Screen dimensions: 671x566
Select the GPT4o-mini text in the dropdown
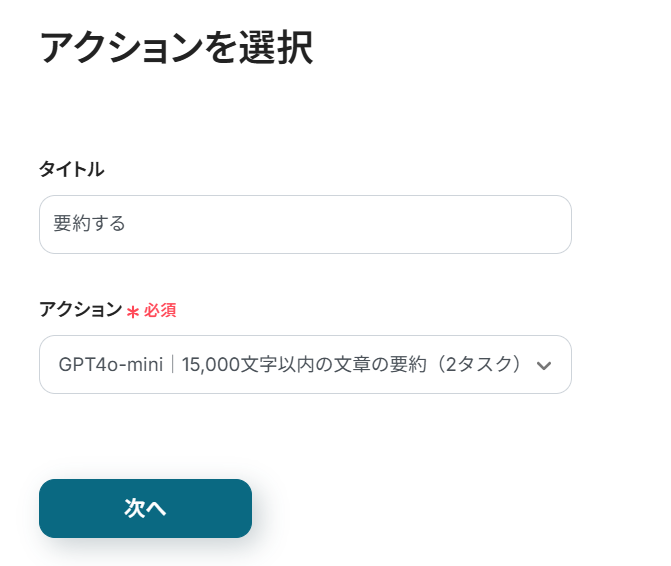[110, 364]
